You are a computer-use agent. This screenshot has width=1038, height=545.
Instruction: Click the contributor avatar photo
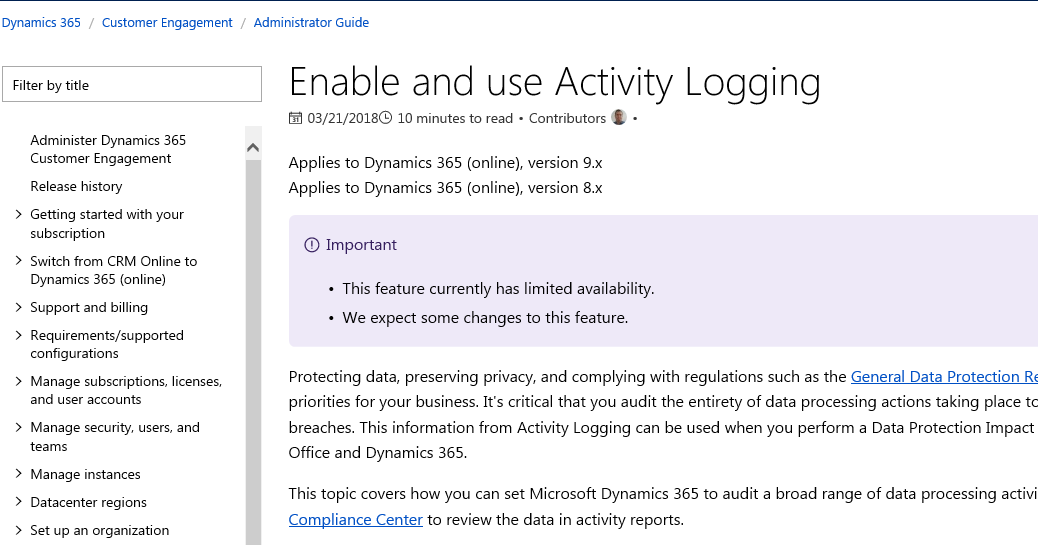[x=619, y=117]
